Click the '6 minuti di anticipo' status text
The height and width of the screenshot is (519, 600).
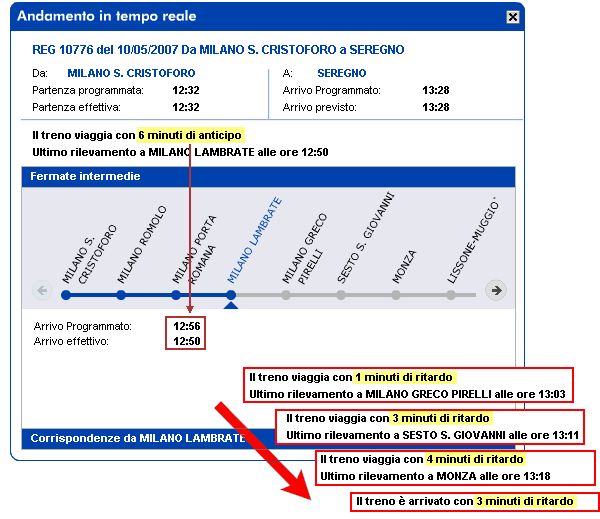point(190,135)
